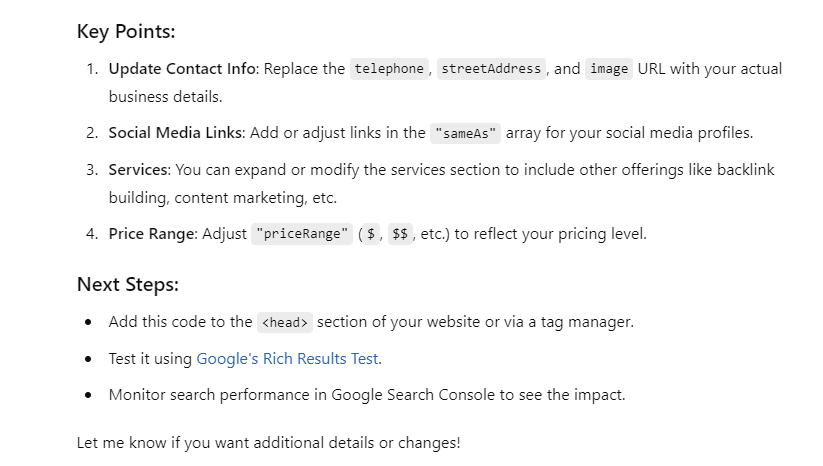Click the image code snippet
Viewport: 823px width, 466px height.
pos(609,69)
